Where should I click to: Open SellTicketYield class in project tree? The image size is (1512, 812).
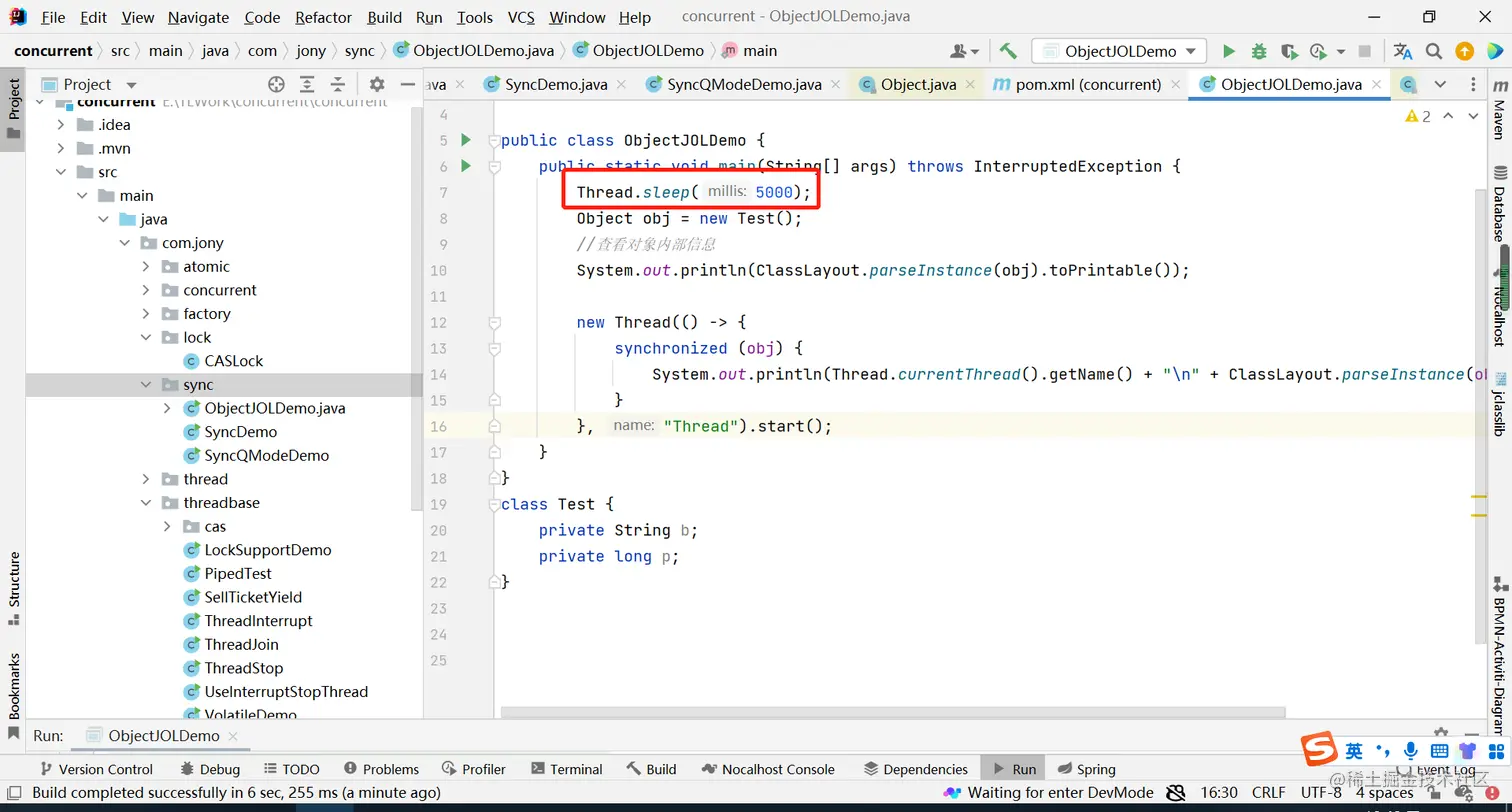tap(253, 597)
